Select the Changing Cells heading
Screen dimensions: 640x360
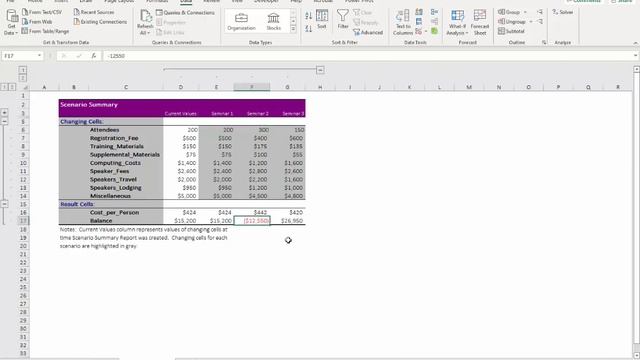(82, 122)
